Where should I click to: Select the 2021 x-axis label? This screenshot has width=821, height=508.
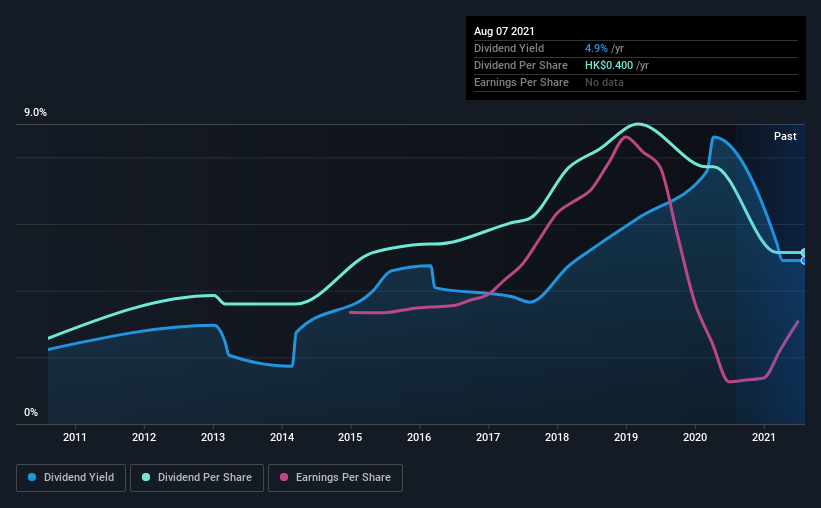coord(763,437)
